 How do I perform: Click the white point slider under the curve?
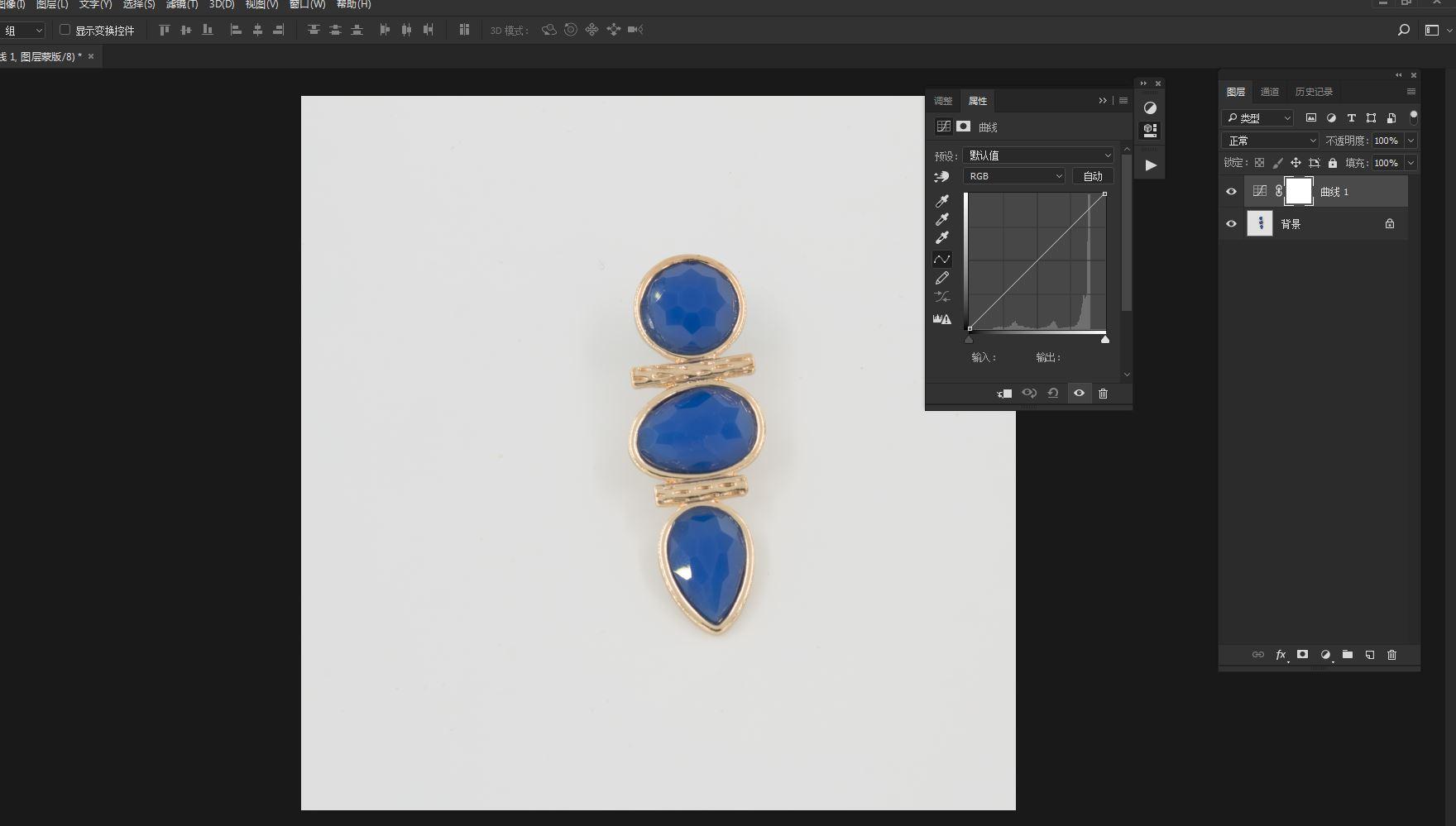pyautogui.click(x=1105, y=339)
